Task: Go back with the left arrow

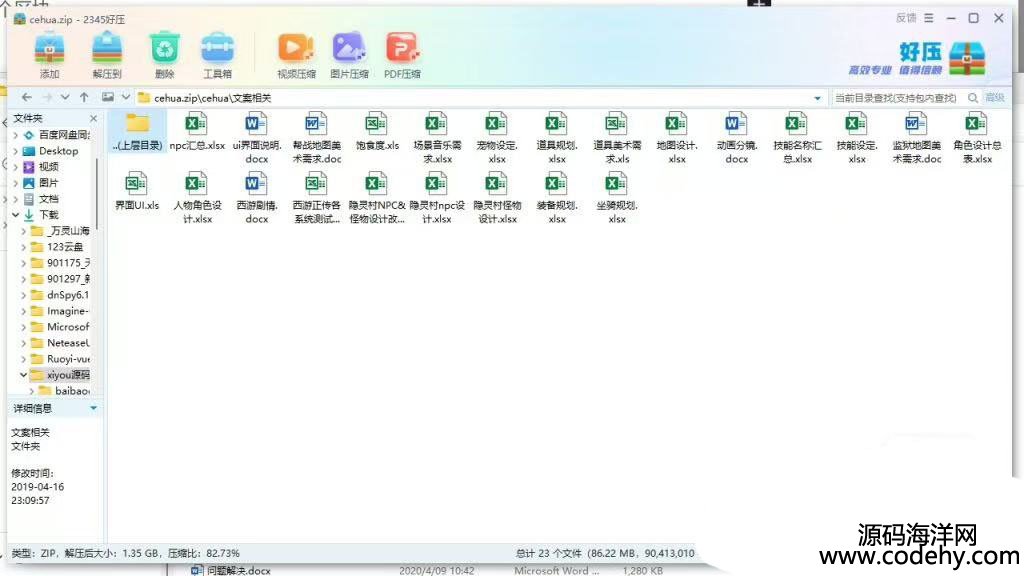Action: pyautogui.click(x=27, y=97)
